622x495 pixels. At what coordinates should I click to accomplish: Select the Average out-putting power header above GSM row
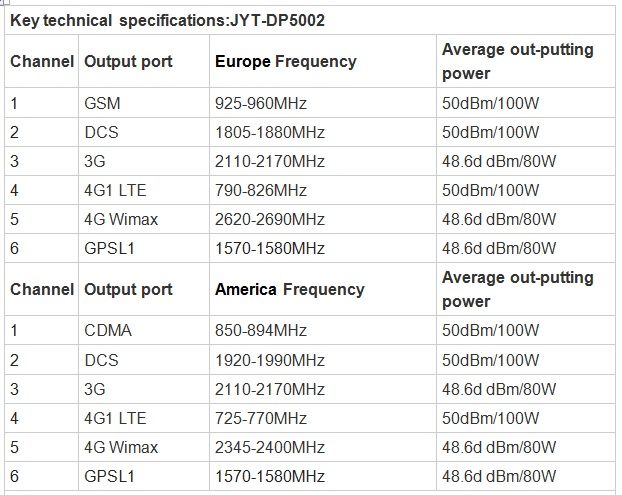(x=517, y=62)
